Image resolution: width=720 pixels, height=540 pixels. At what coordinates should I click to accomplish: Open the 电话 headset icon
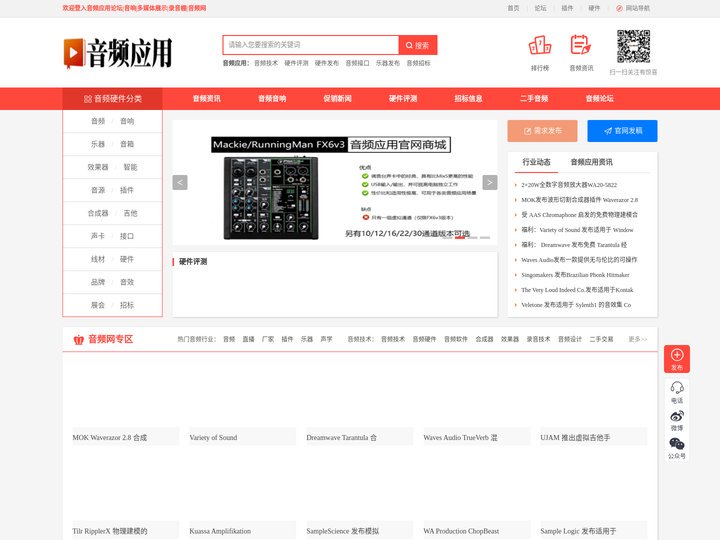pyautogui.click(x=677, y=392)
